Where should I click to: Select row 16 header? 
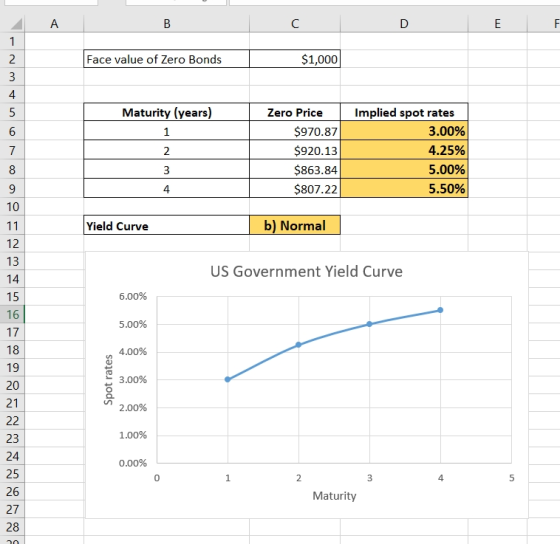click(12, 315)
